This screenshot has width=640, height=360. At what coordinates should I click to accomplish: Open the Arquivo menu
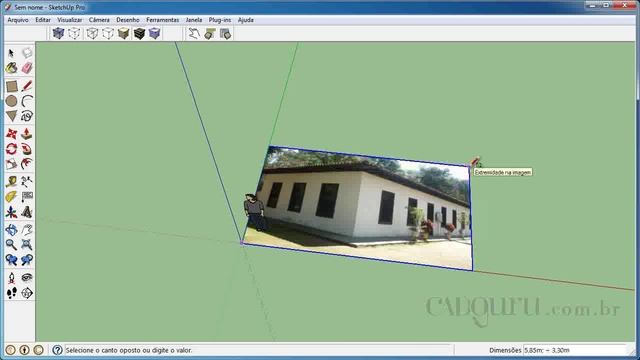[x=18, y=20]
